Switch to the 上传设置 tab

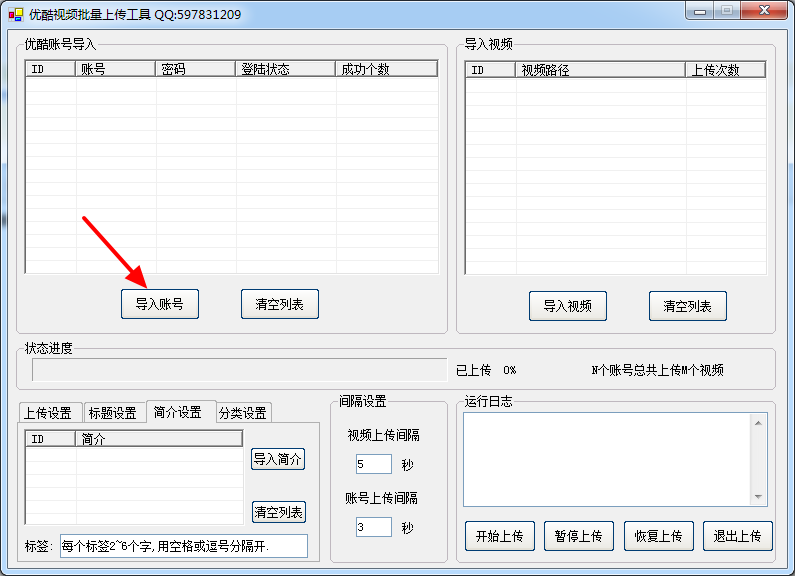point(48,413)
